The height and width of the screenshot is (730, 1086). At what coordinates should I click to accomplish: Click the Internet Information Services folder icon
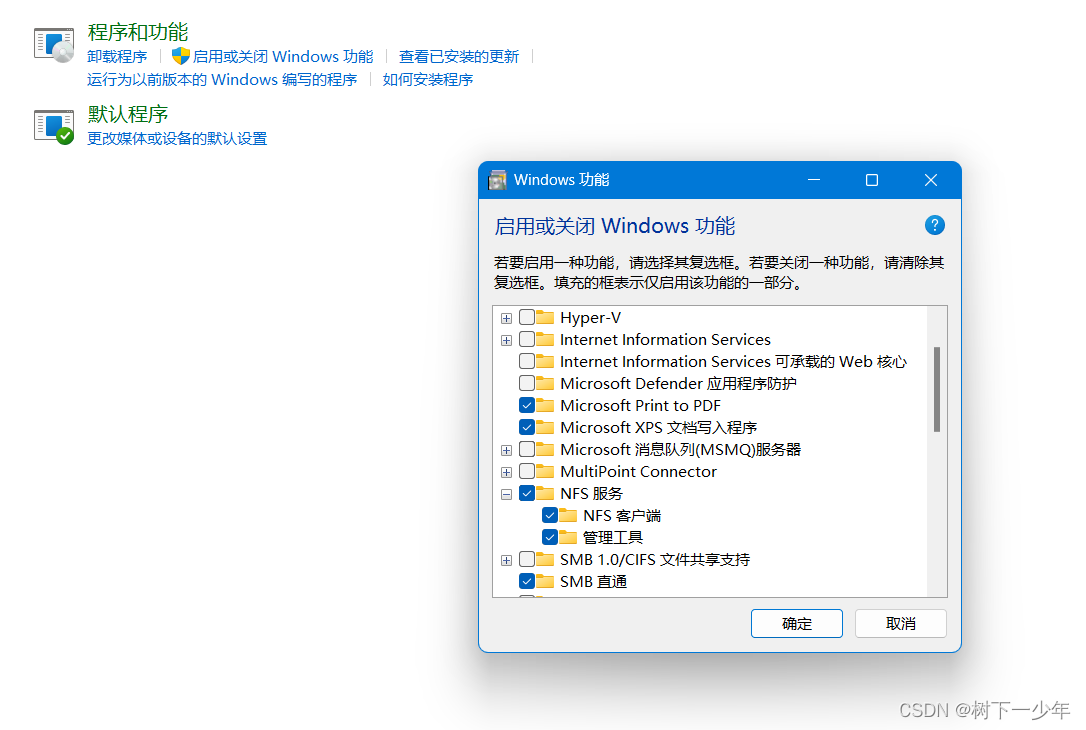tap(545, 339)
